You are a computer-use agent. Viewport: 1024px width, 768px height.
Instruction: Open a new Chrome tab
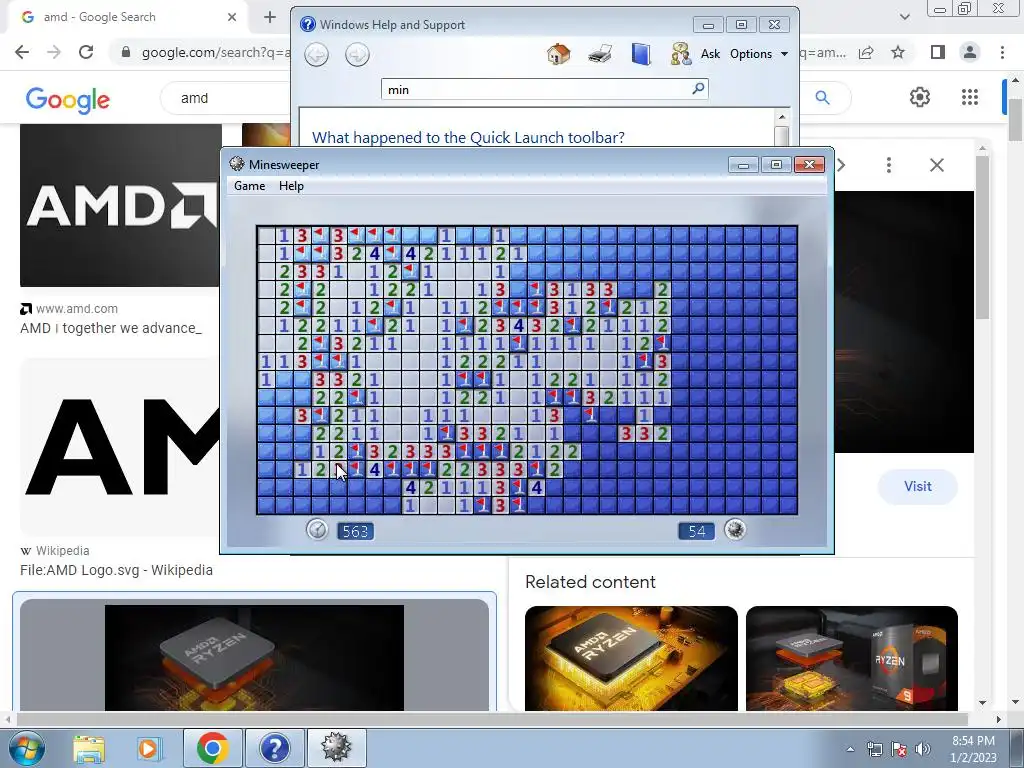click(270, 17)
